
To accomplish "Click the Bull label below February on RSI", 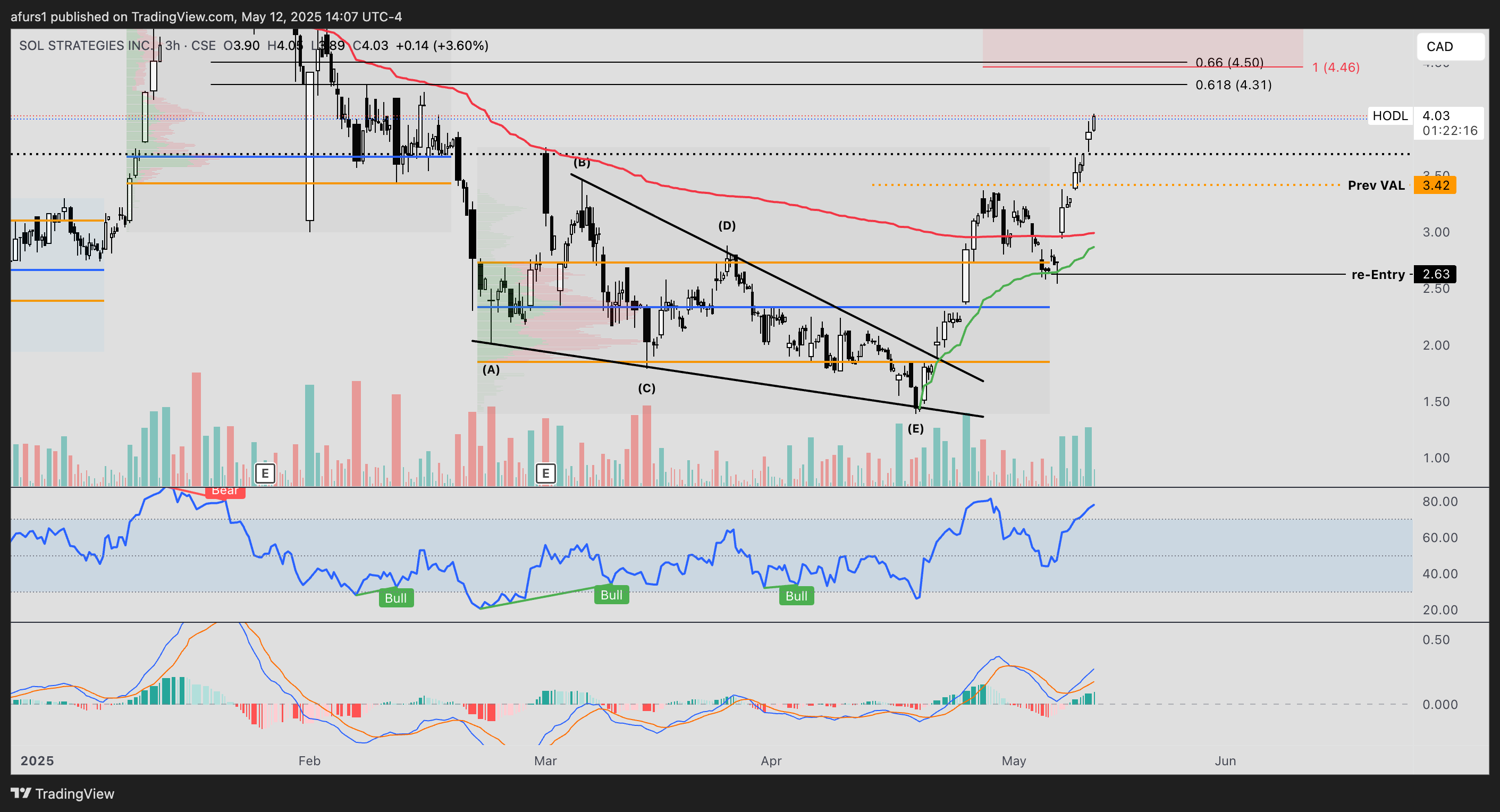I will 396,598.
